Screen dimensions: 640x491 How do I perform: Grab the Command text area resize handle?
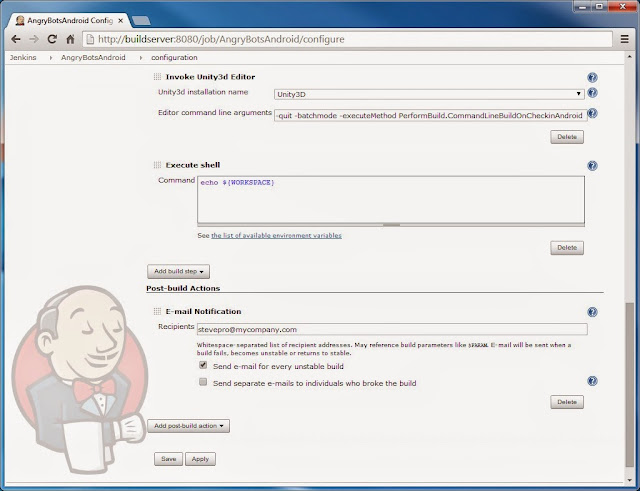point(391,224)
